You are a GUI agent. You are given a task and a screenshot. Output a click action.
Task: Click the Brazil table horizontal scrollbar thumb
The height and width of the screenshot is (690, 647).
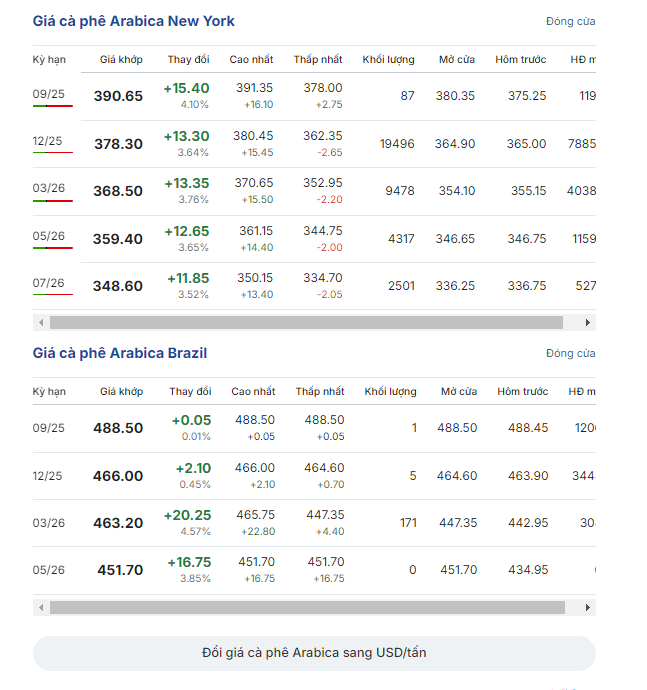pos(307,608)
